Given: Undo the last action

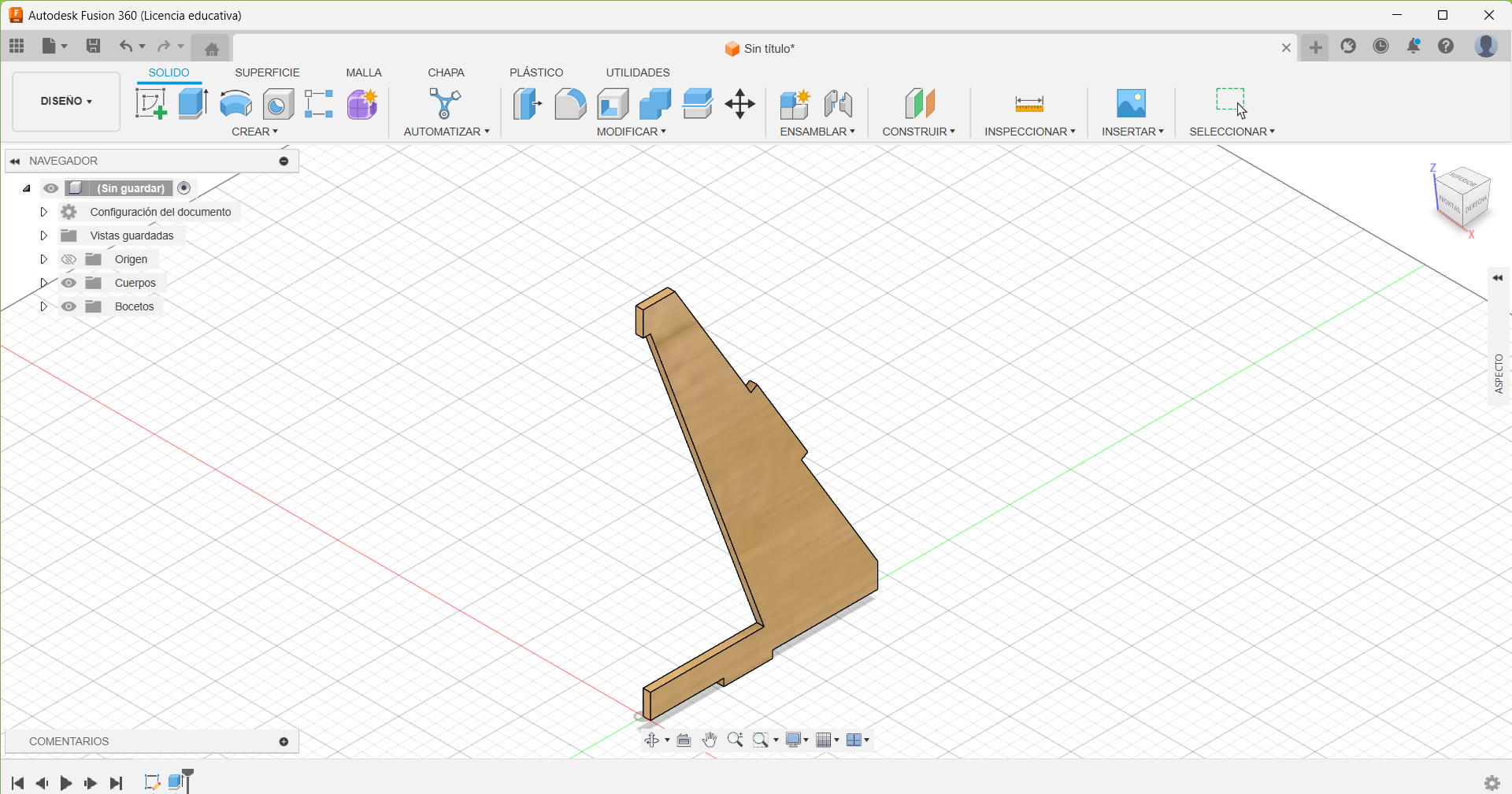Looking at the screenshot, I should 126,46.
